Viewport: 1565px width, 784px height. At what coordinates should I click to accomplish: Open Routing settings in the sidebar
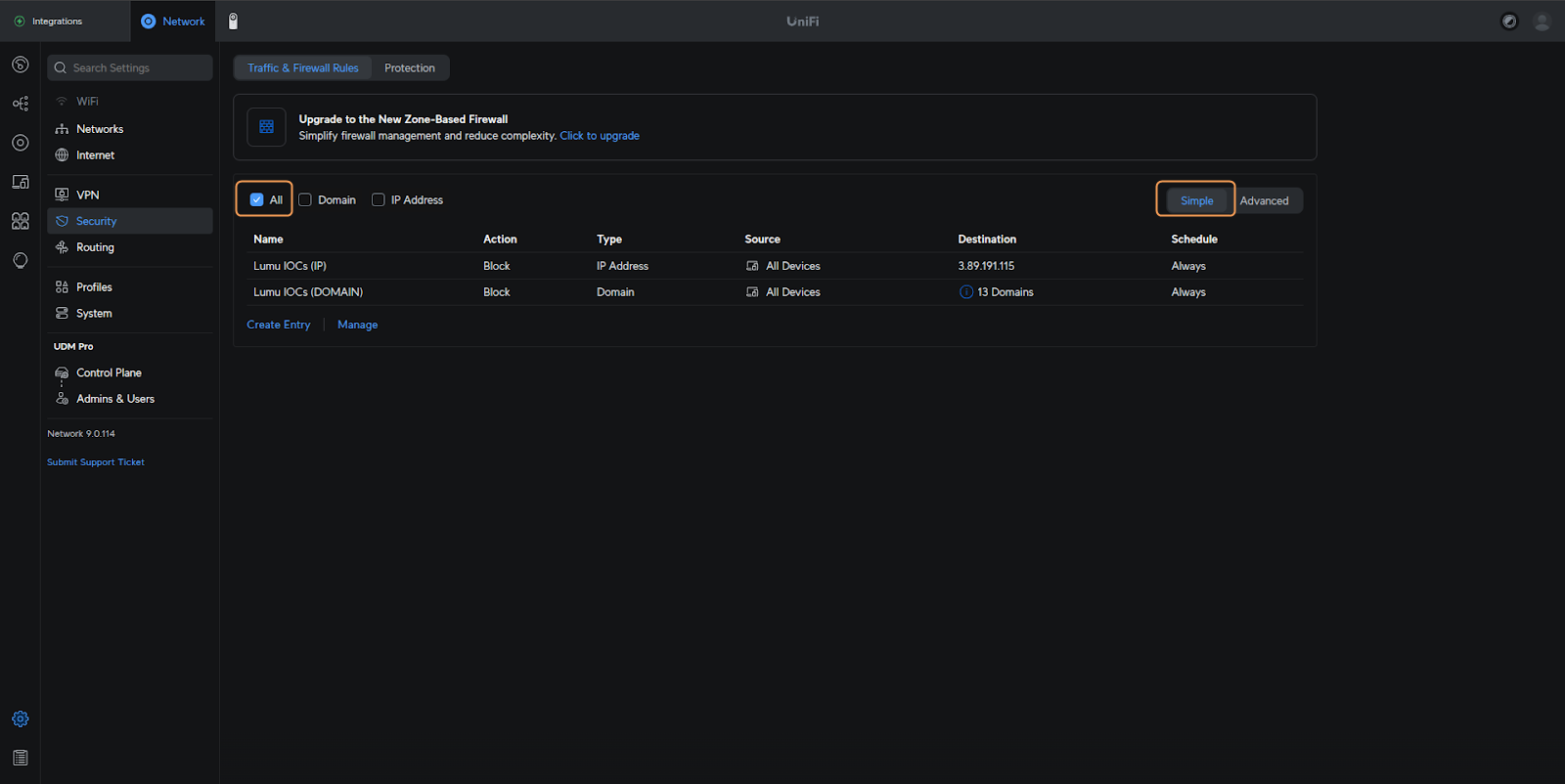point(95,247)
